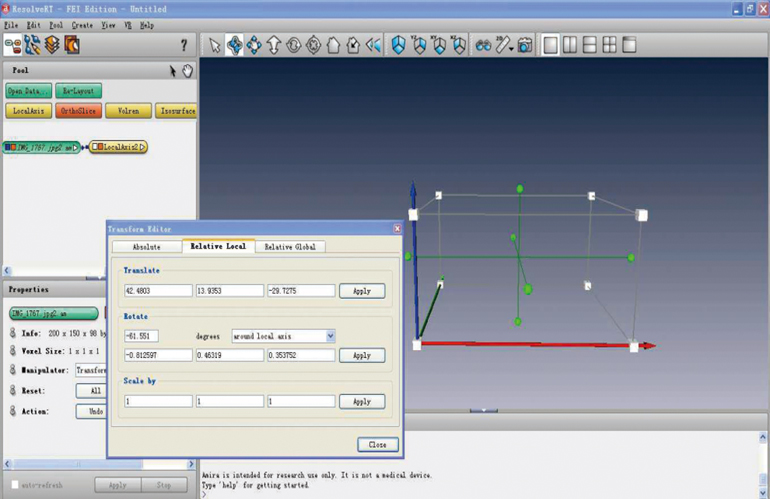Switch to single viewer layout icon

(551, 45)
